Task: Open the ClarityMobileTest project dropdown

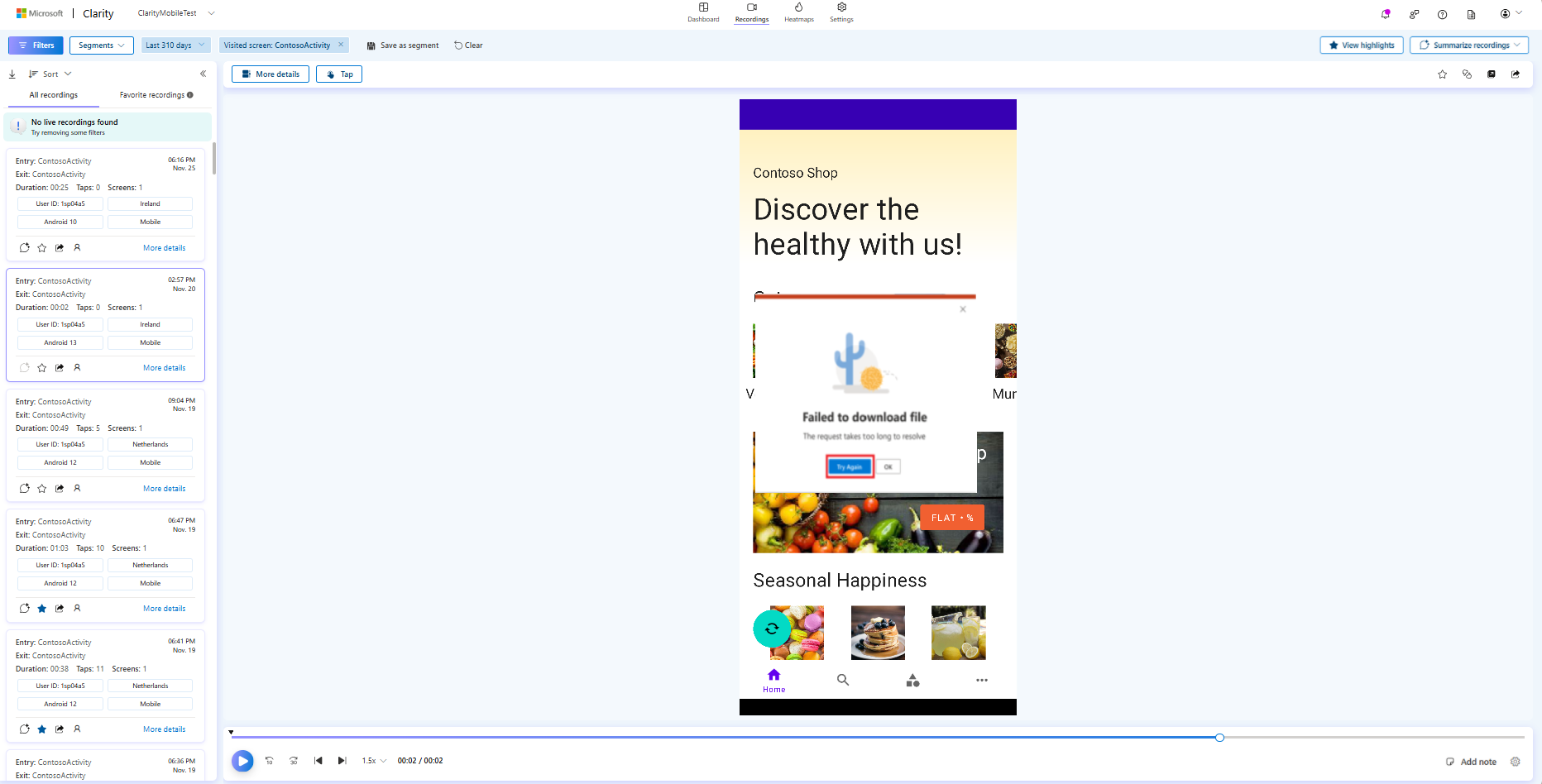Action: coord(176,13)
